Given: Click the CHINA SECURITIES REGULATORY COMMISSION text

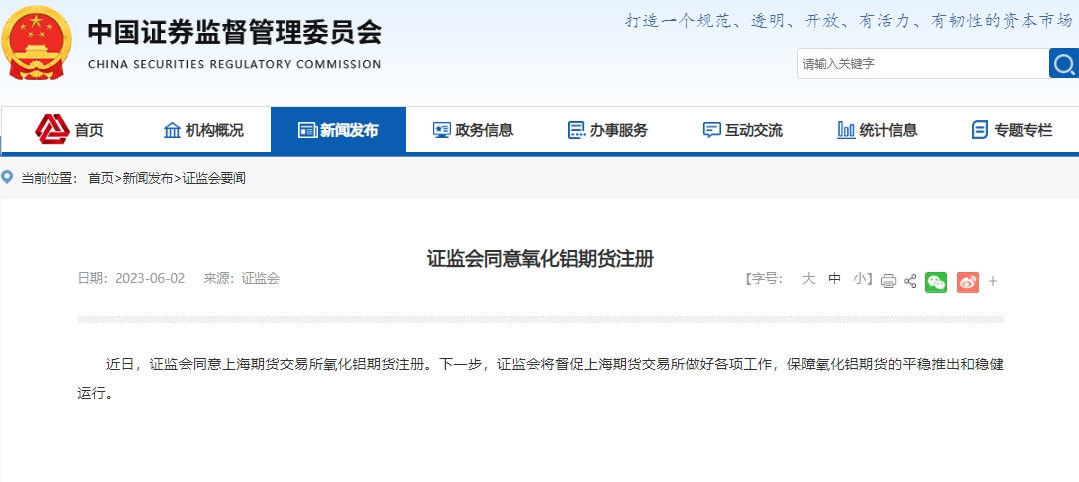Looking at the screenshot, I should tap(235, 64).
